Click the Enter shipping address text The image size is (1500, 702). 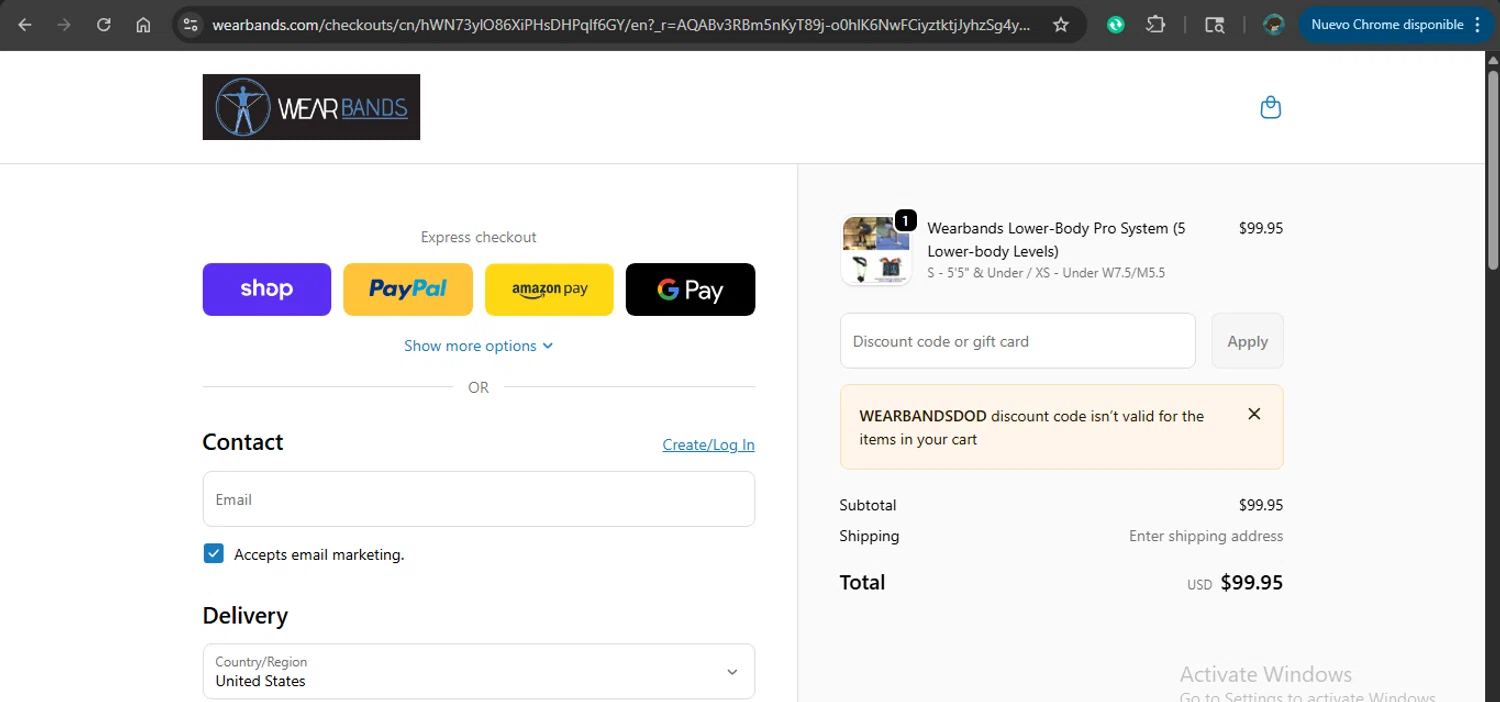click(1206, 536)
